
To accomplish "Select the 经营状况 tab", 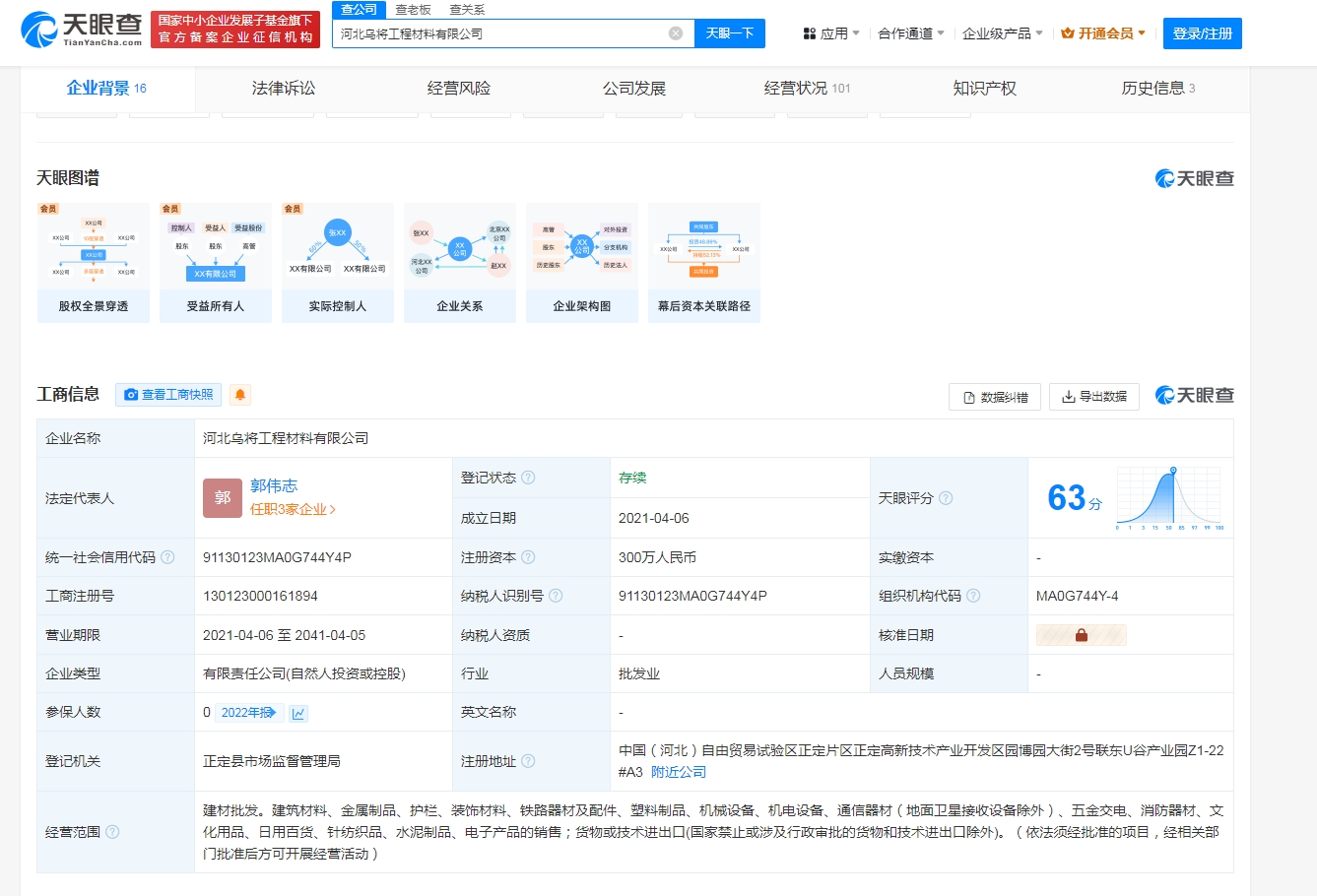I will tap(808, 89).
